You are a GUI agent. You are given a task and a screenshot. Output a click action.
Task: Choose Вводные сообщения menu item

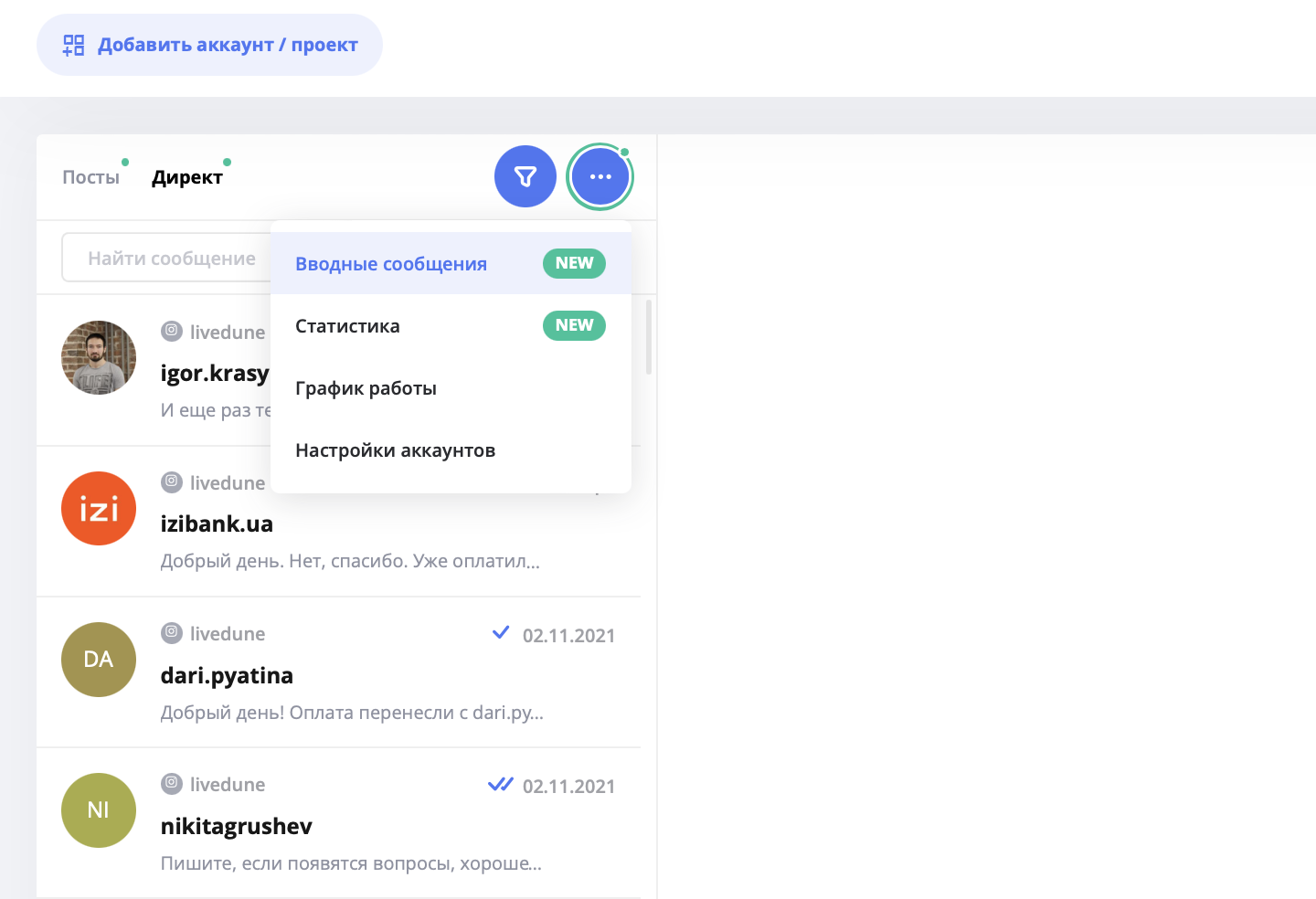(451, 263)
